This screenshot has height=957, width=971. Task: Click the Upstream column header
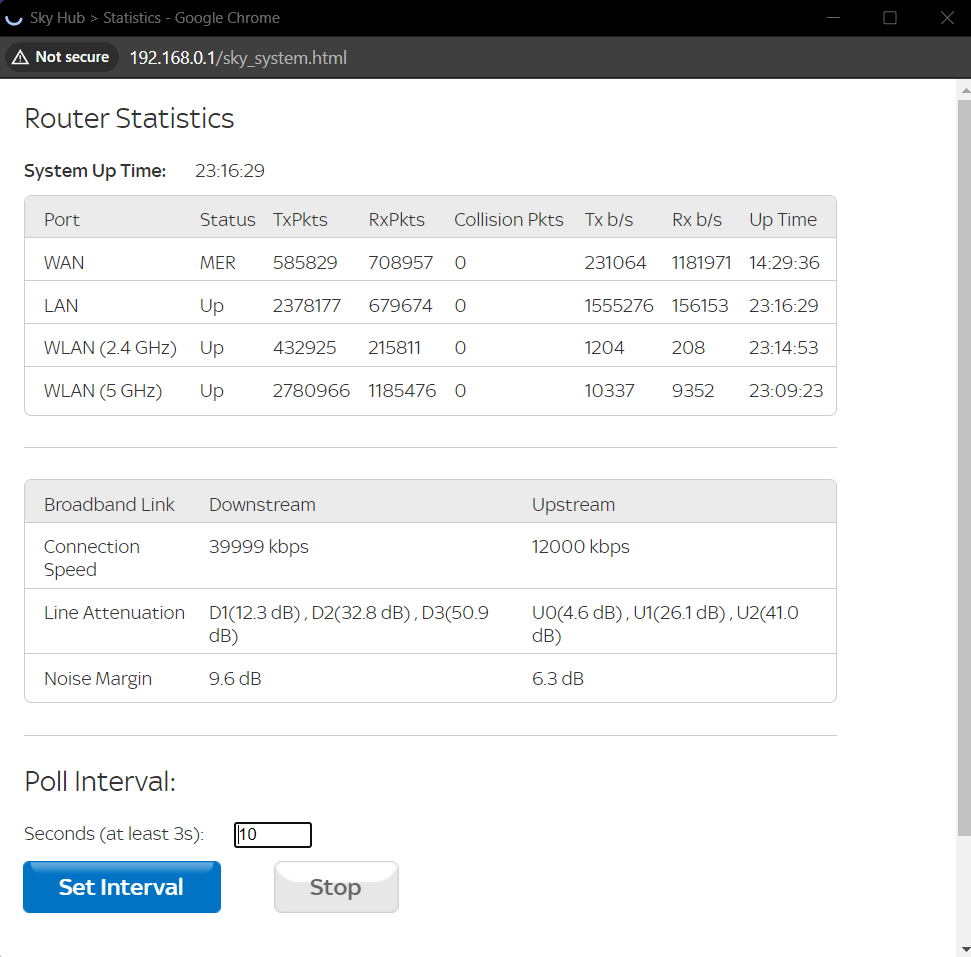(x=573, y=505)
